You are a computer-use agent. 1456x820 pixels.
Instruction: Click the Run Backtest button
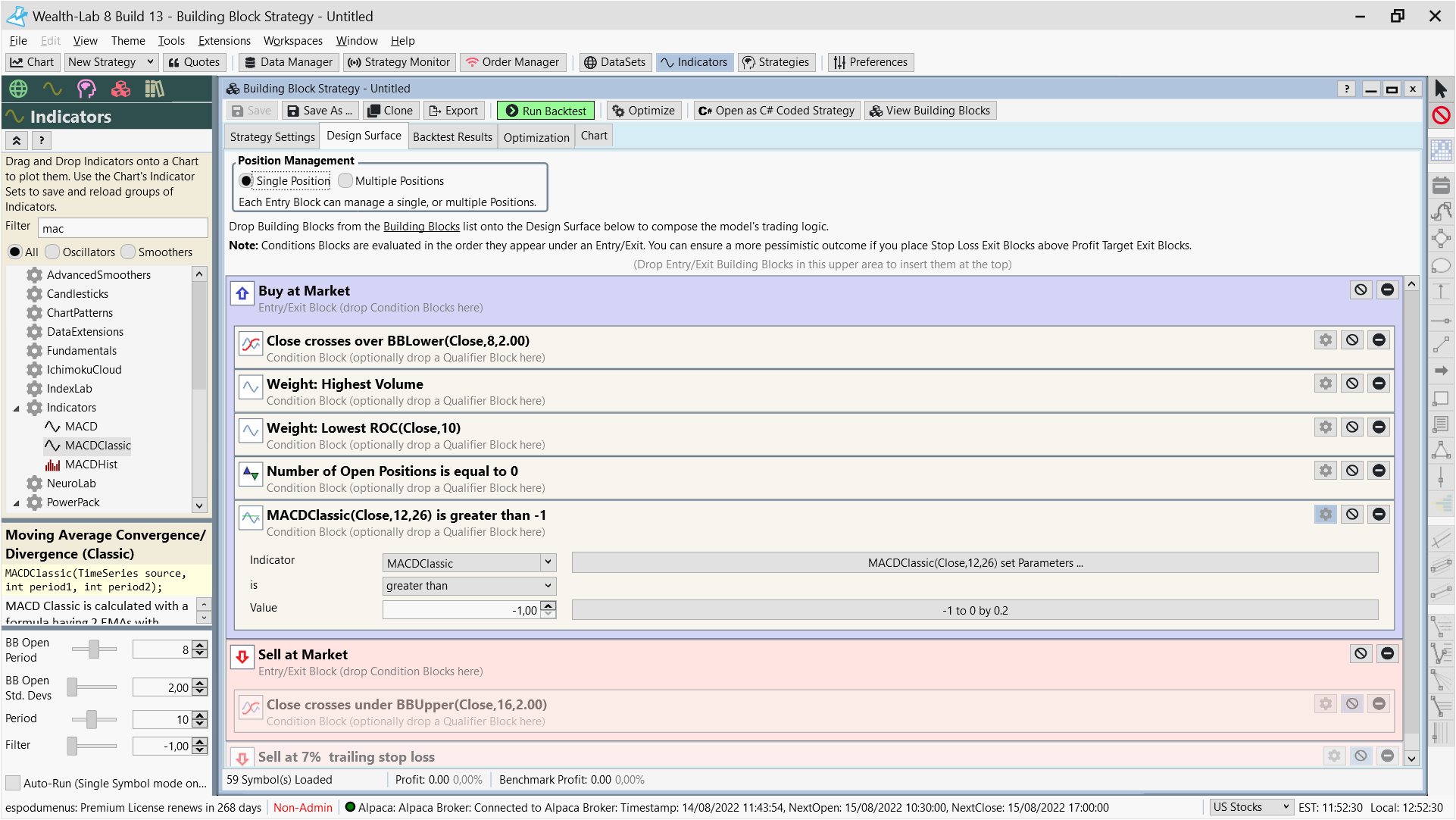click(545, 111)
